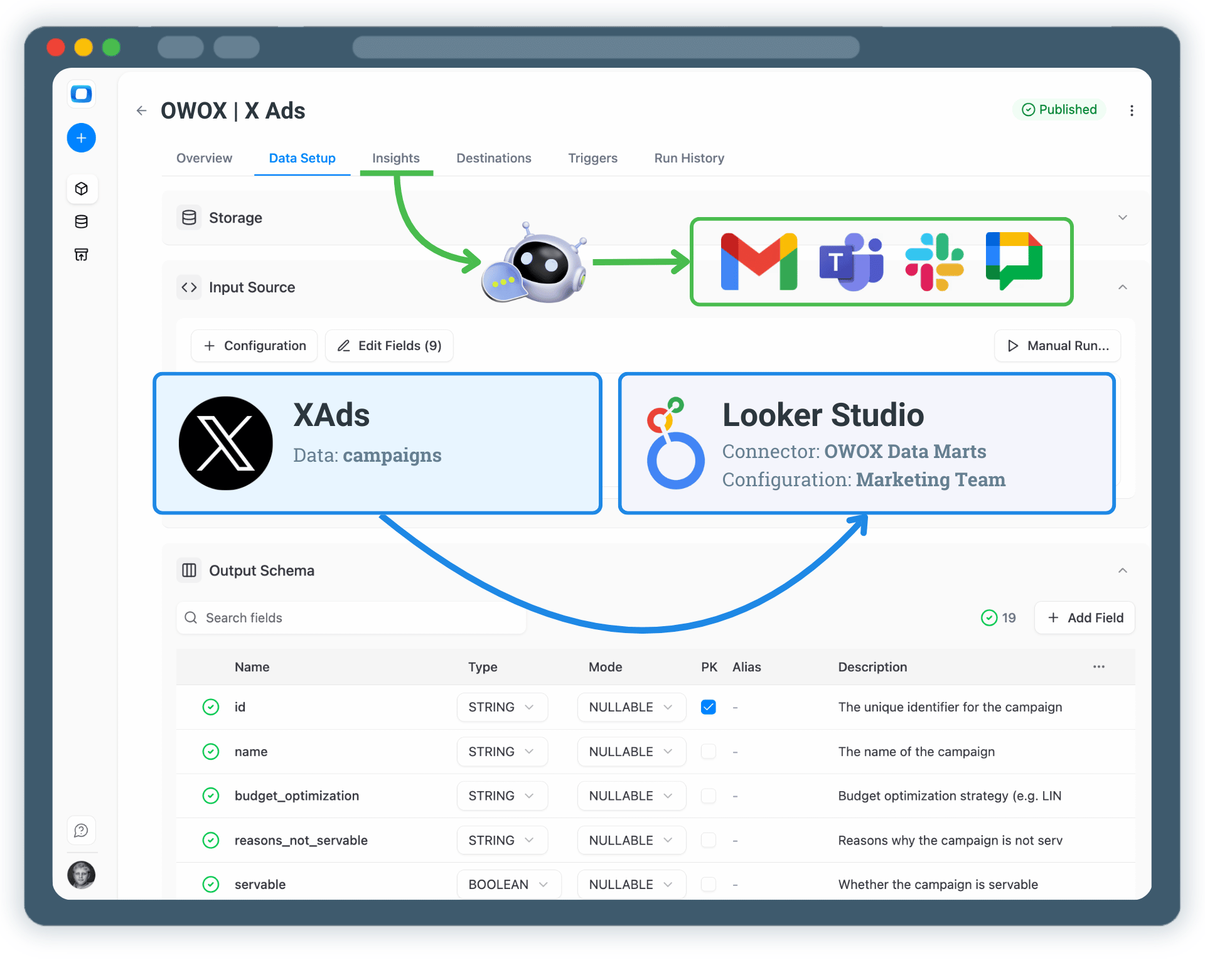Uncheck the PK checkbox on the id row
This screenshot has height=980, width=1205.
coord(709,707)
